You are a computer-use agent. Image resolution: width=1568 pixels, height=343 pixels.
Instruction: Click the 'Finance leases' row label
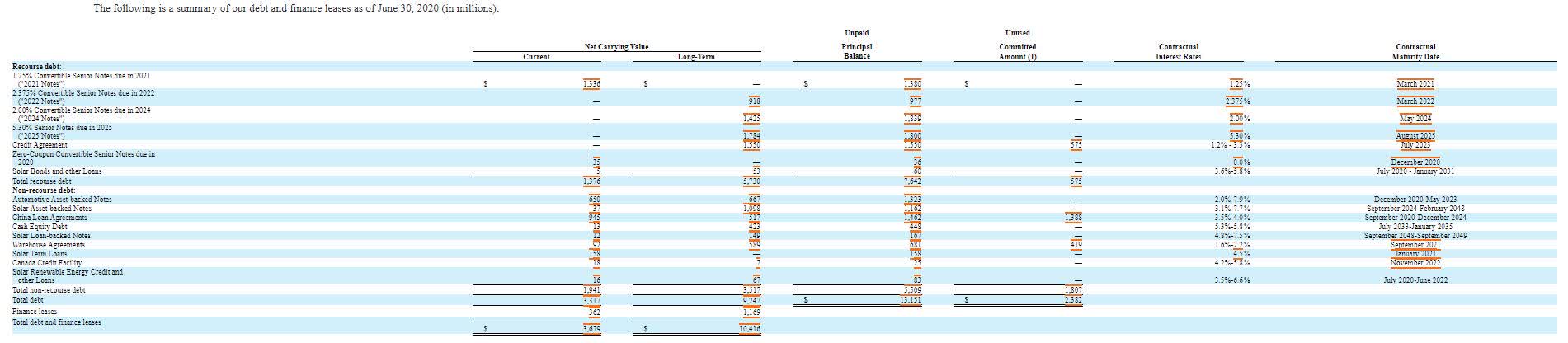(35, 312)
